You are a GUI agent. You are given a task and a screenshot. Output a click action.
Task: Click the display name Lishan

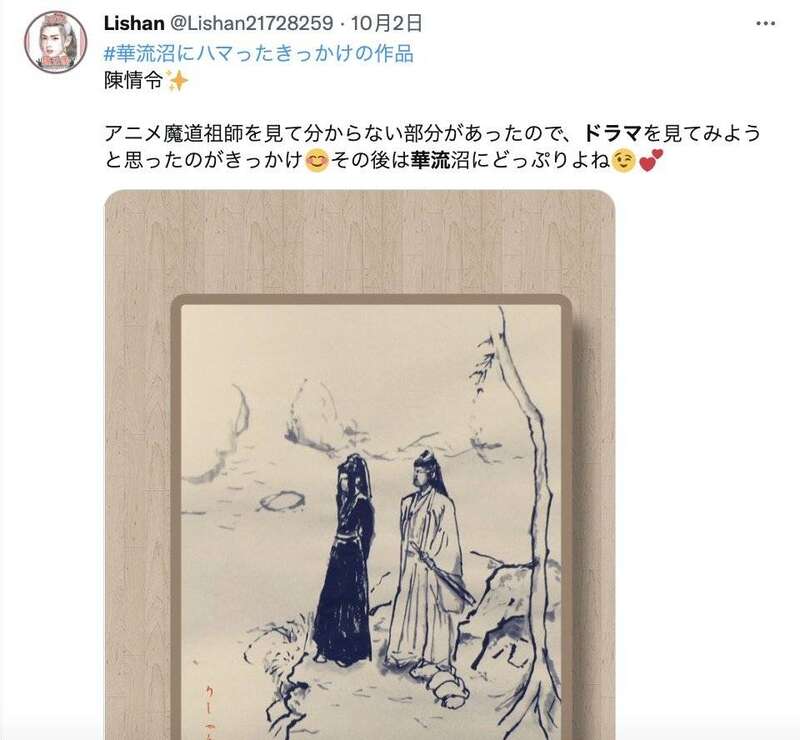[x=134, y=23]
